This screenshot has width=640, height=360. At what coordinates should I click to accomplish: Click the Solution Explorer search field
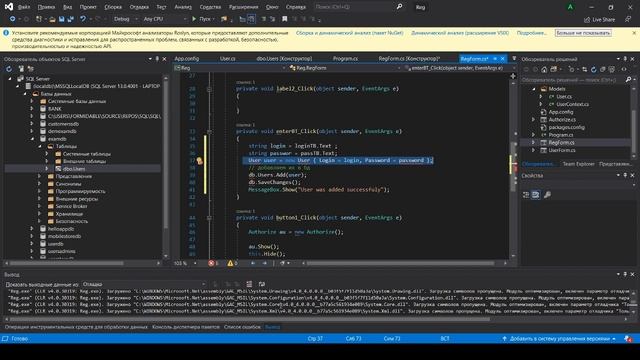point(573,80)
